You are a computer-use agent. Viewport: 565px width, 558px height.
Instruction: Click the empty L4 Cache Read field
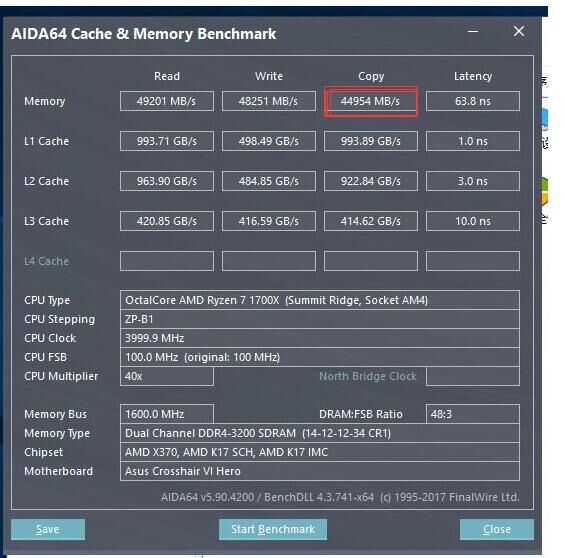pos(167,261)
